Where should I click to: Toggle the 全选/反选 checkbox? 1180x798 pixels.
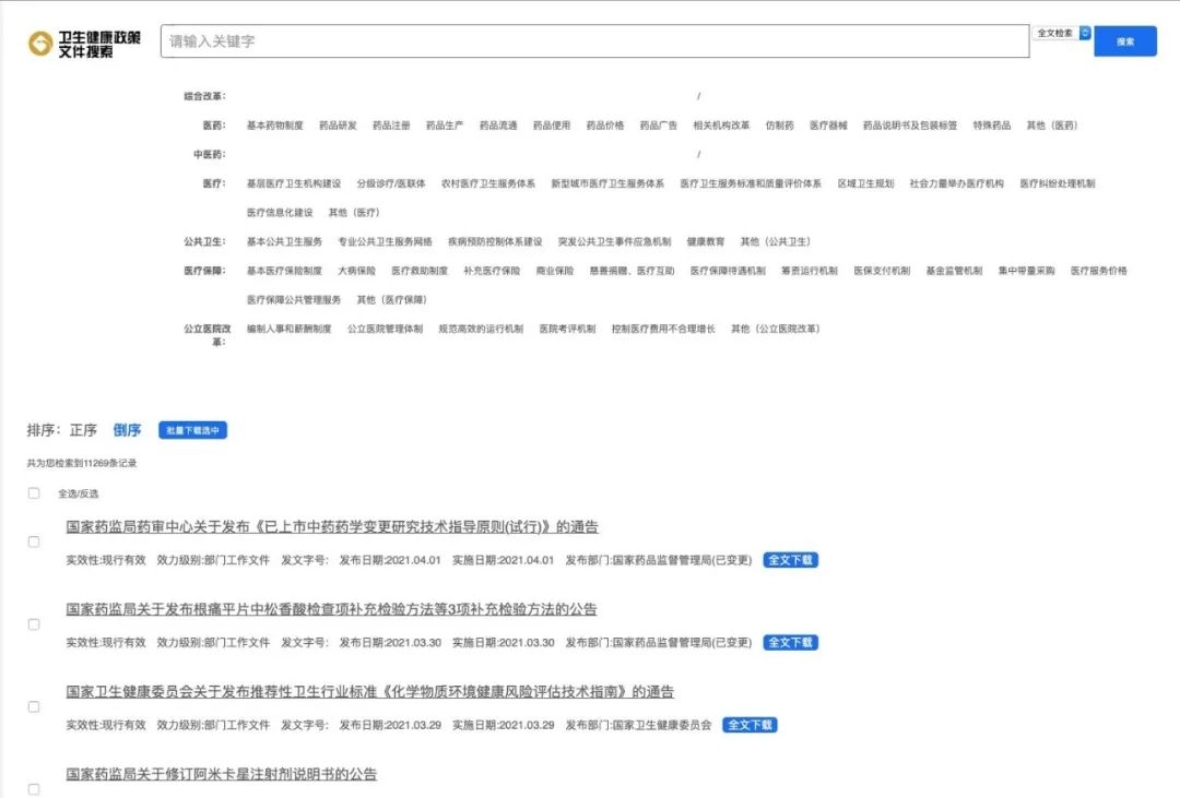(x=34, y=493)
